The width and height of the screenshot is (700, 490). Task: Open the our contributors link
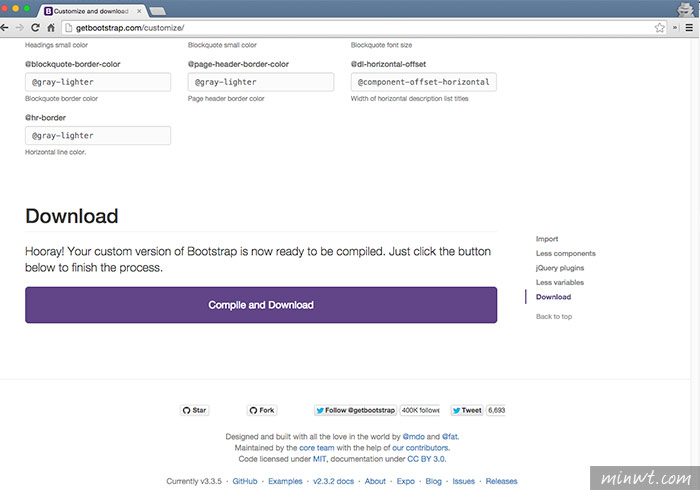(x=420, y=448)
